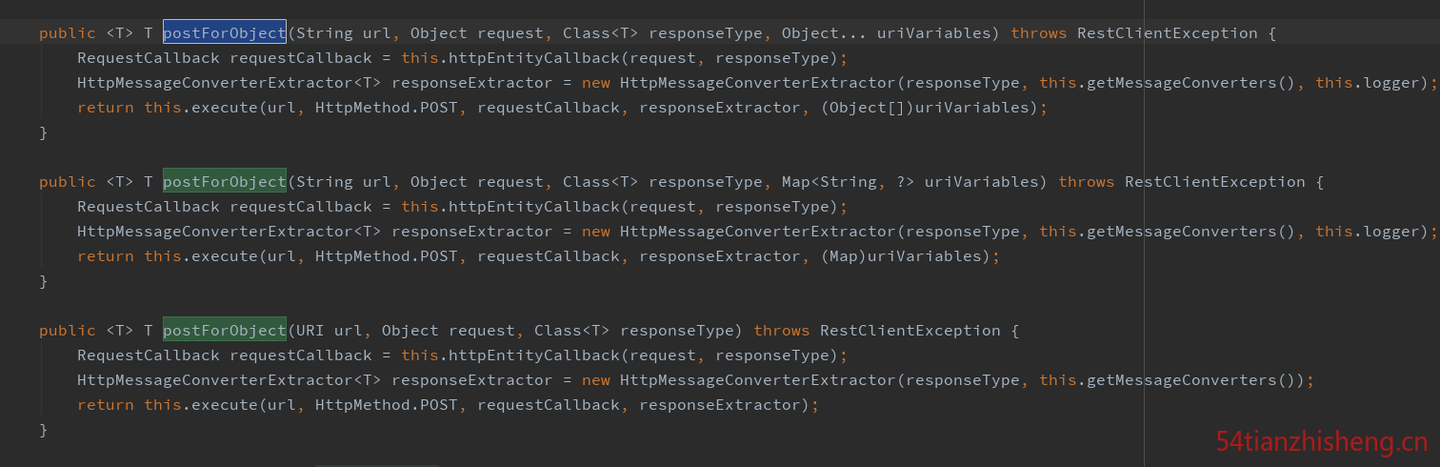Click the blue-selected postForObject method name

coord(225,33)
